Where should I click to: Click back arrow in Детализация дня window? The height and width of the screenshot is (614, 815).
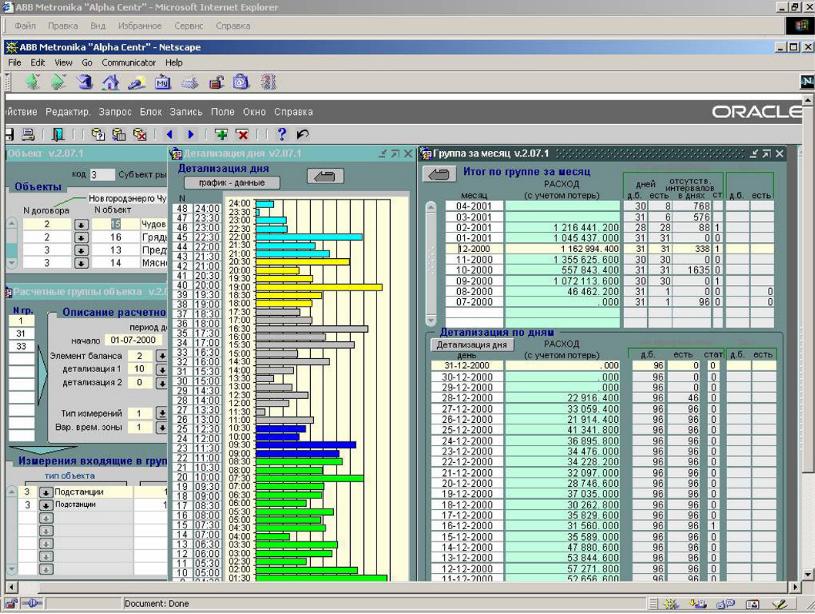325,176
